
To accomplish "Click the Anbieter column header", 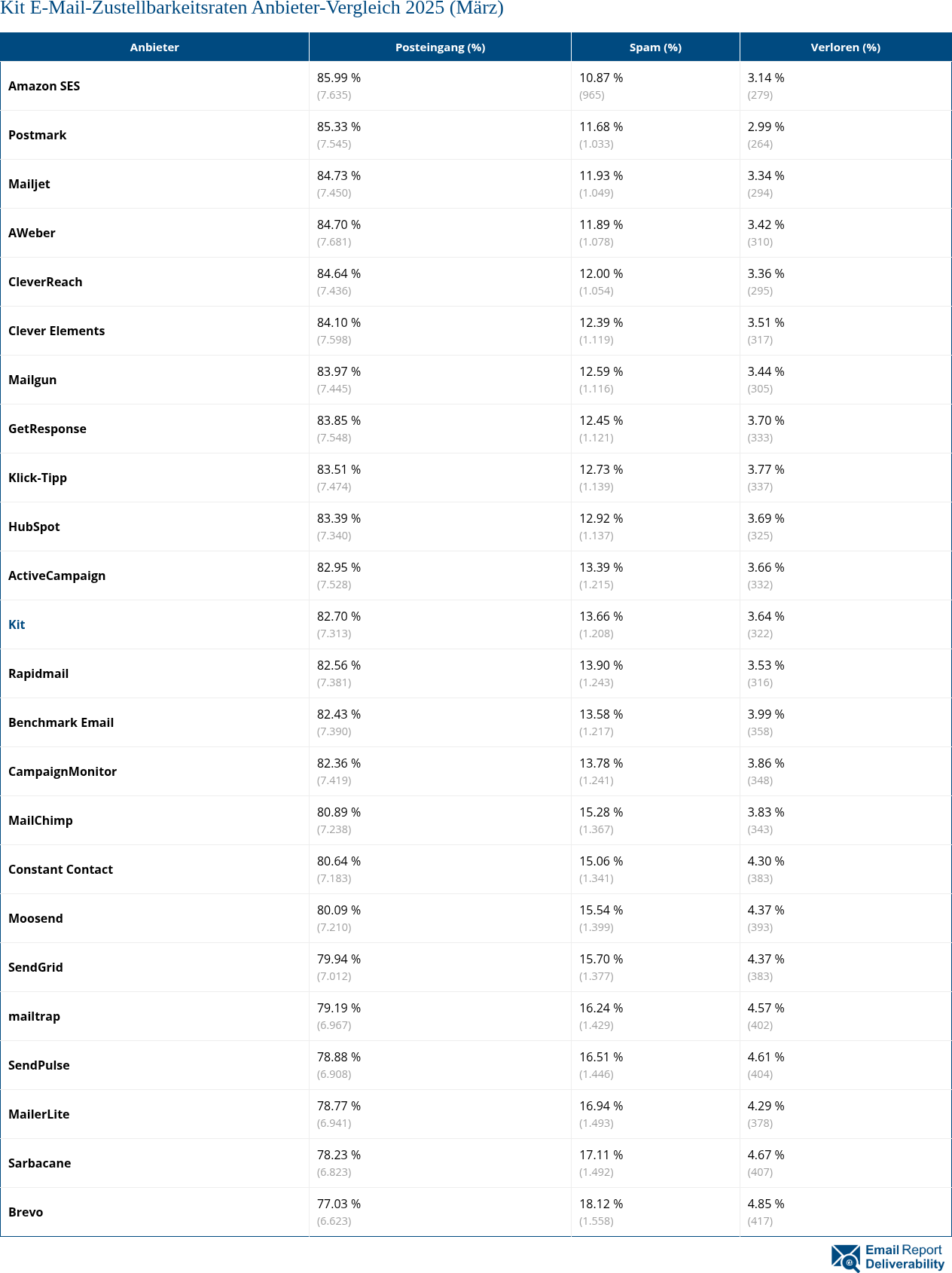I will [154, 47].
